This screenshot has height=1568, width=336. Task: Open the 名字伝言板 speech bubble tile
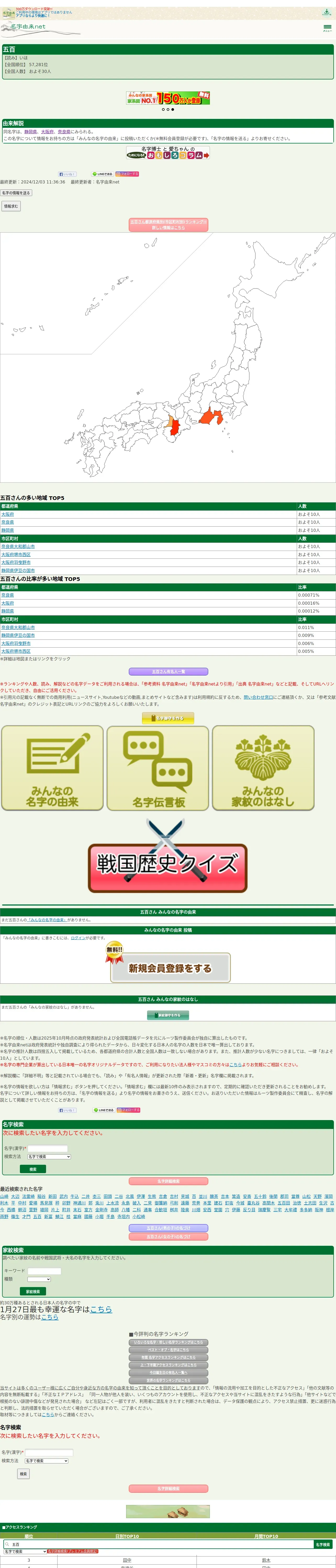(158, 768)
